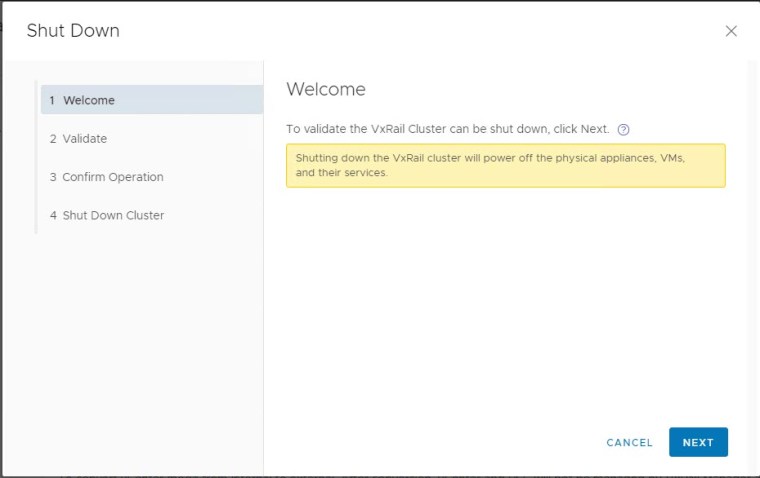
Task: Click step number 1 in the sidebar
Action: [52, 100]
